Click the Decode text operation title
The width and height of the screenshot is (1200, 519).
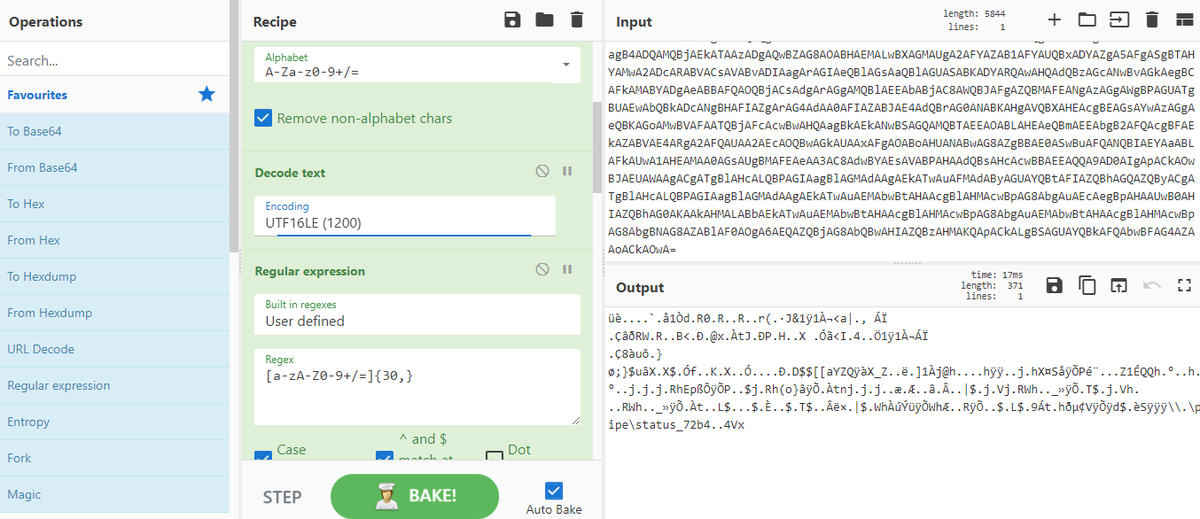pyautogui.click(x=290, y=172)
